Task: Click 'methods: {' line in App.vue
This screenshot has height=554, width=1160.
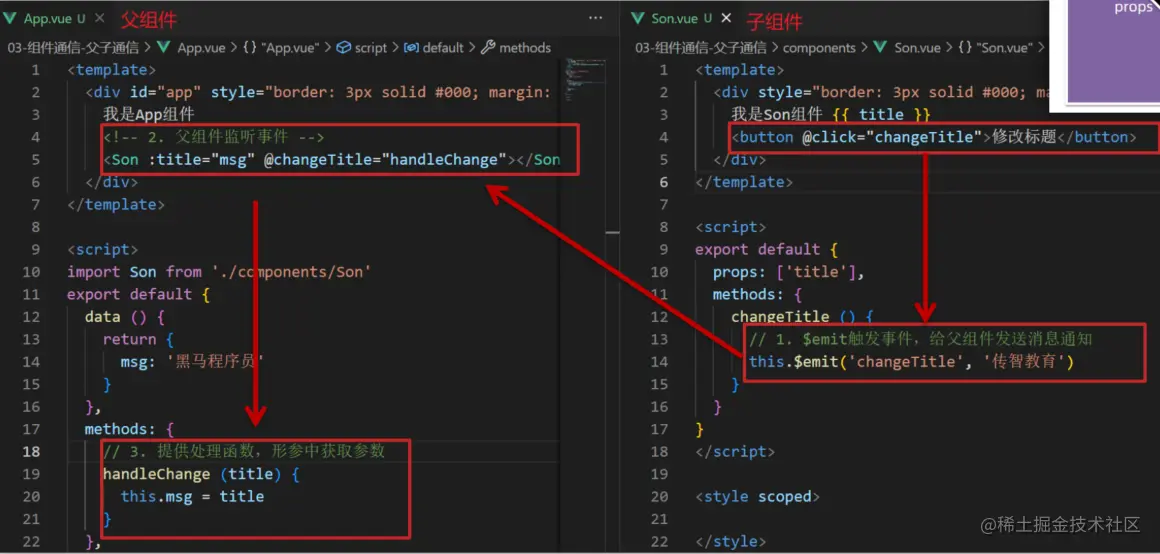Action: point(129,429)
